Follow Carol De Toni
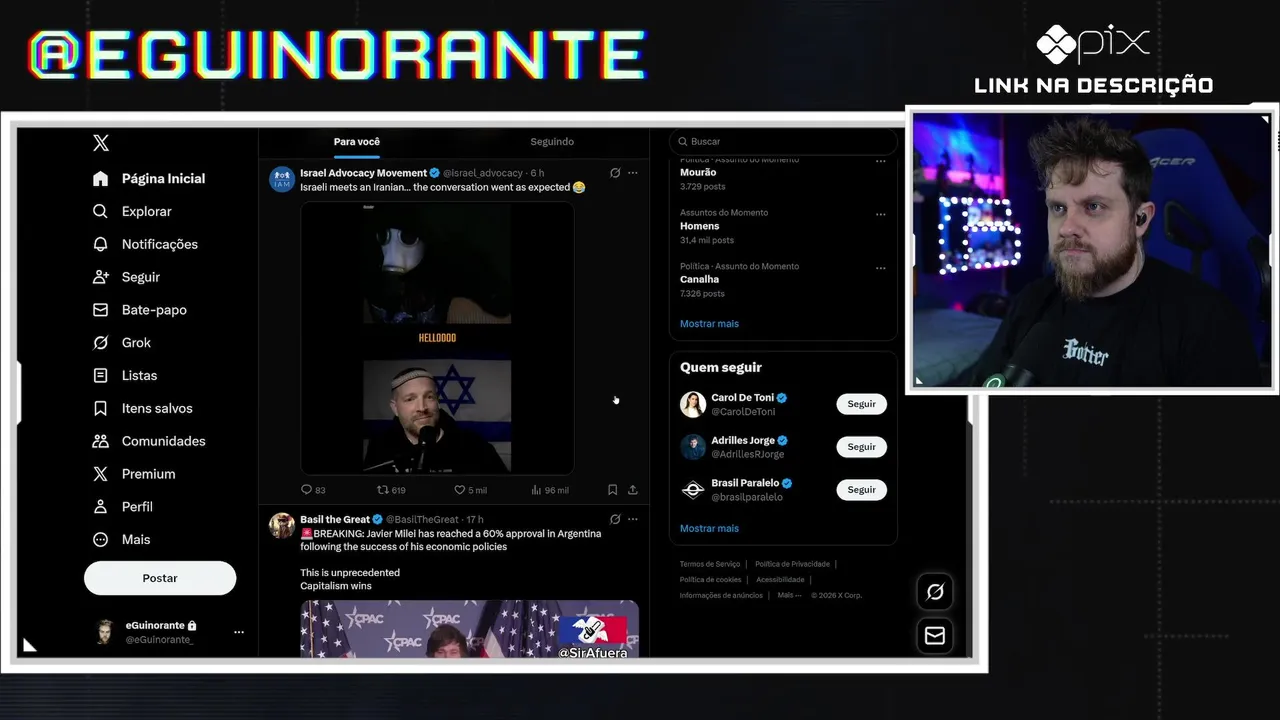Viewport: 1280px width, 720px height. [x=861, y=404]
